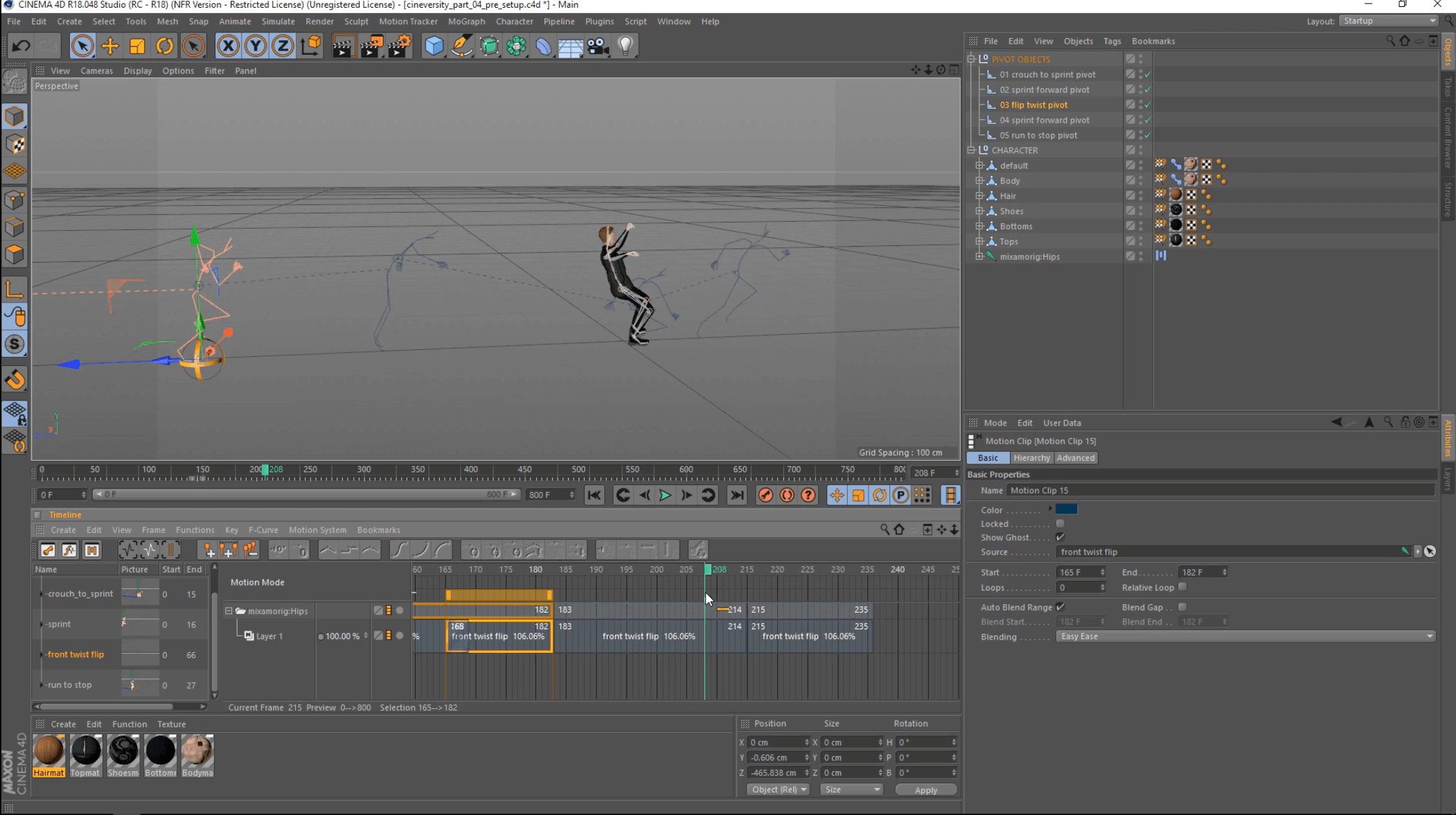Toggle the X axis lock icon
Viewport: 1456px width, 815px height.
coord(228,46)
